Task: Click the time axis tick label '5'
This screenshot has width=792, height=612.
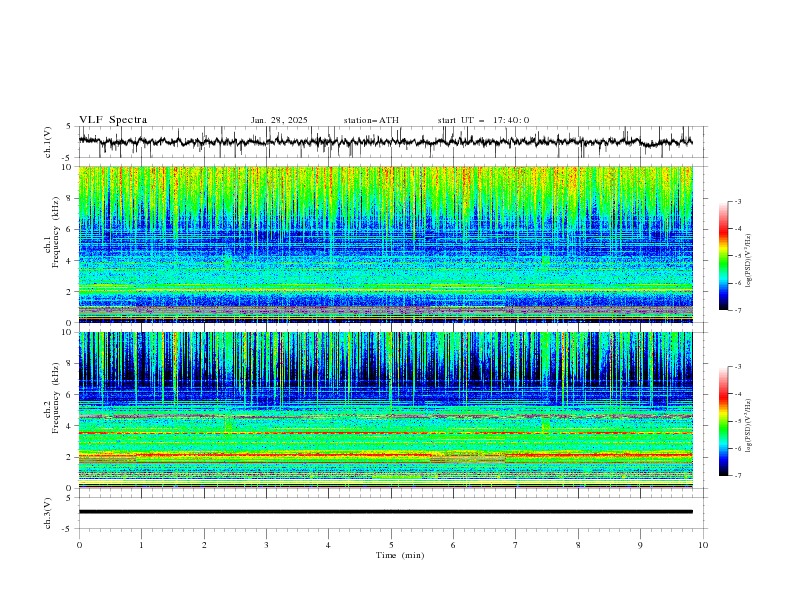Action: pyautogui.click(x=391, y=545)
